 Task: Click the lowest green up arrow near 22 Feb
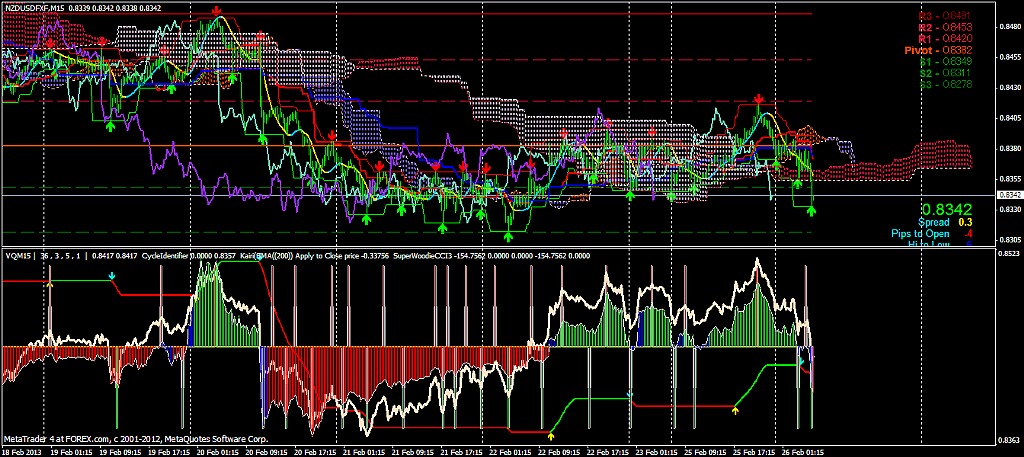(x=509, y=235)
